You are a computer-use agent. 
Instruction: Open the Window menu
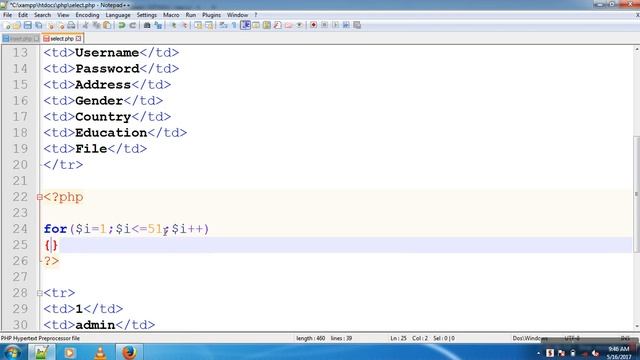(x=238, y=15)
